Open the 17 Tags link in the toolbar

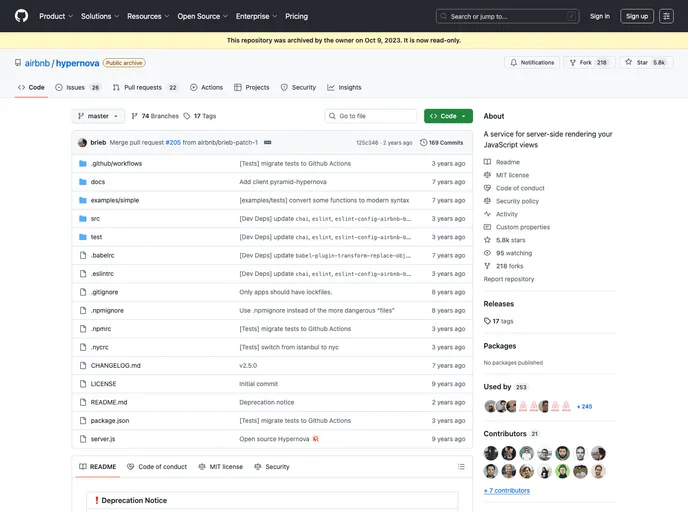coord(200,116)
